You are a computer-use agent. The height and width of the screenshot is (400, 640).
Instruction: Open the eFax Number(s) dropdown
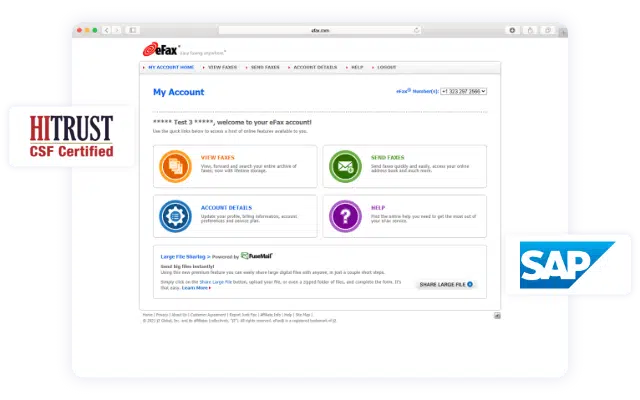pyautogui.click(x=463, y=91)
